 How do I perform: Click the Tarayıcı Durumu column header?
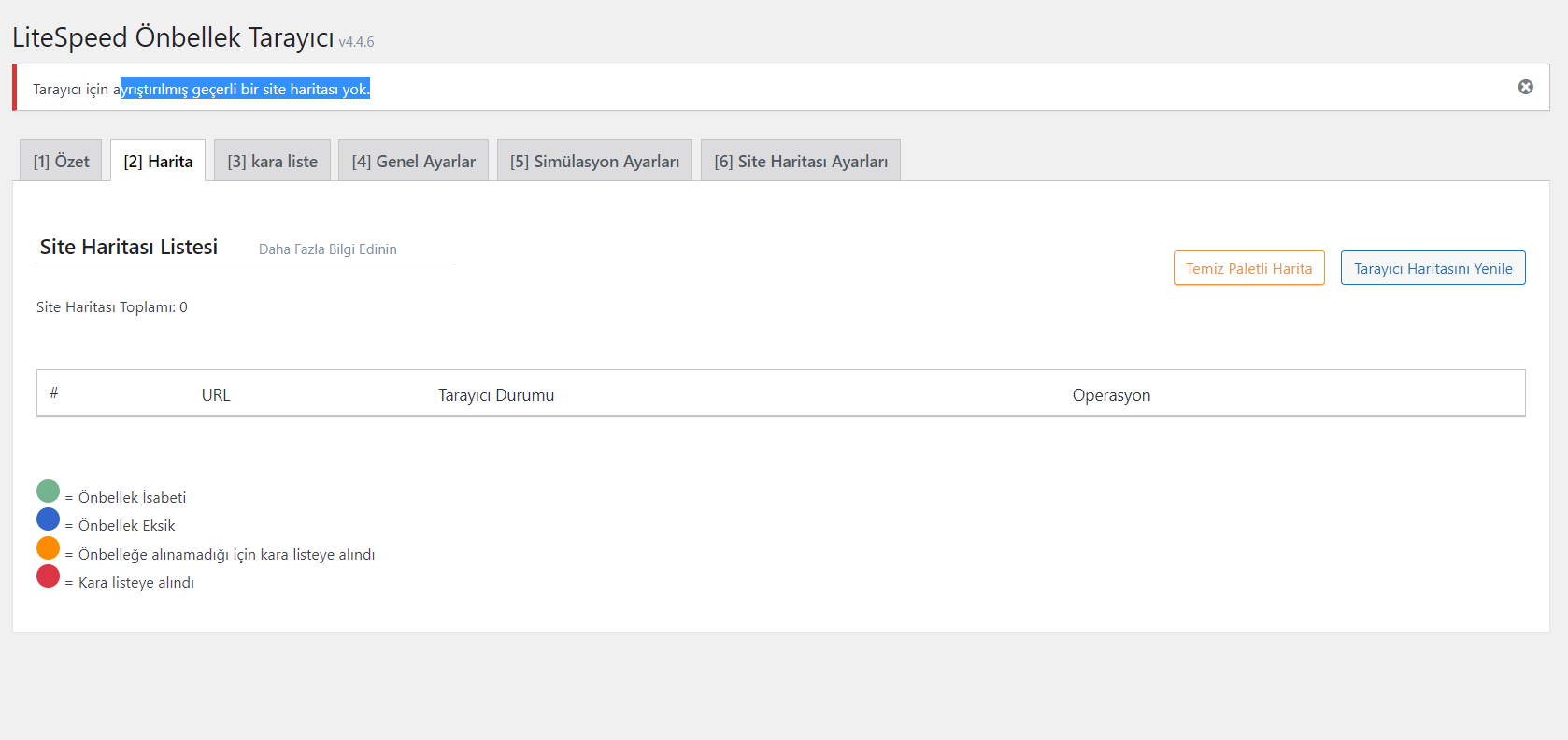pyautogui.click(x=496, y=394)
